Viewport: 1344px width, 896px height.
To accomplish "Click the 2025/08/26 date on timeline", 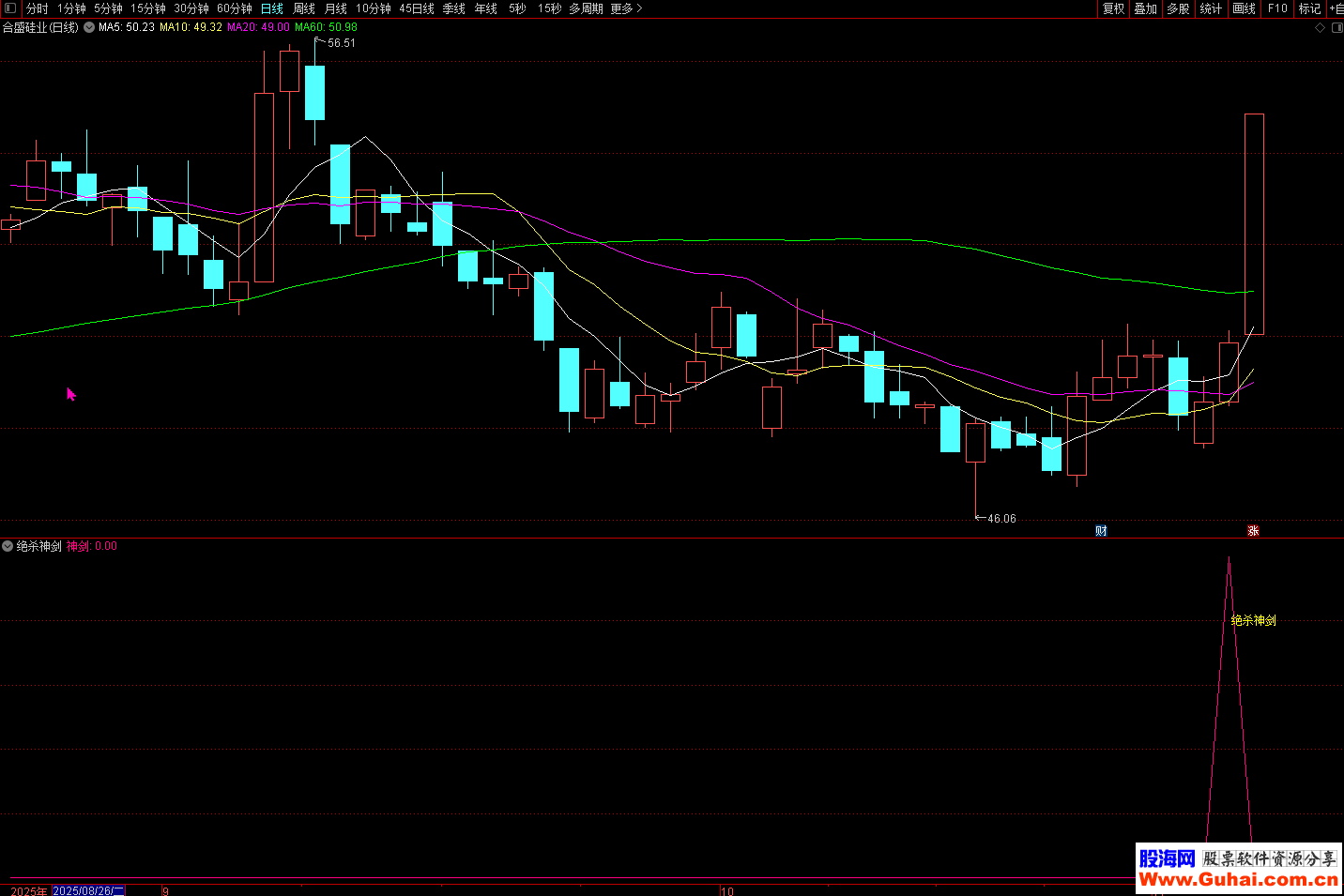I will coord(88,890).
